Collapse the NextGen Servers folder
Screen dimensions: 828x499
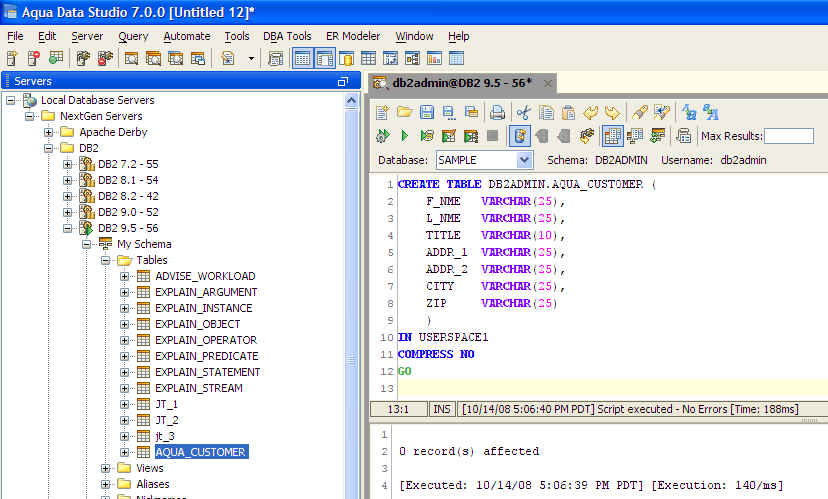[30, 116]
